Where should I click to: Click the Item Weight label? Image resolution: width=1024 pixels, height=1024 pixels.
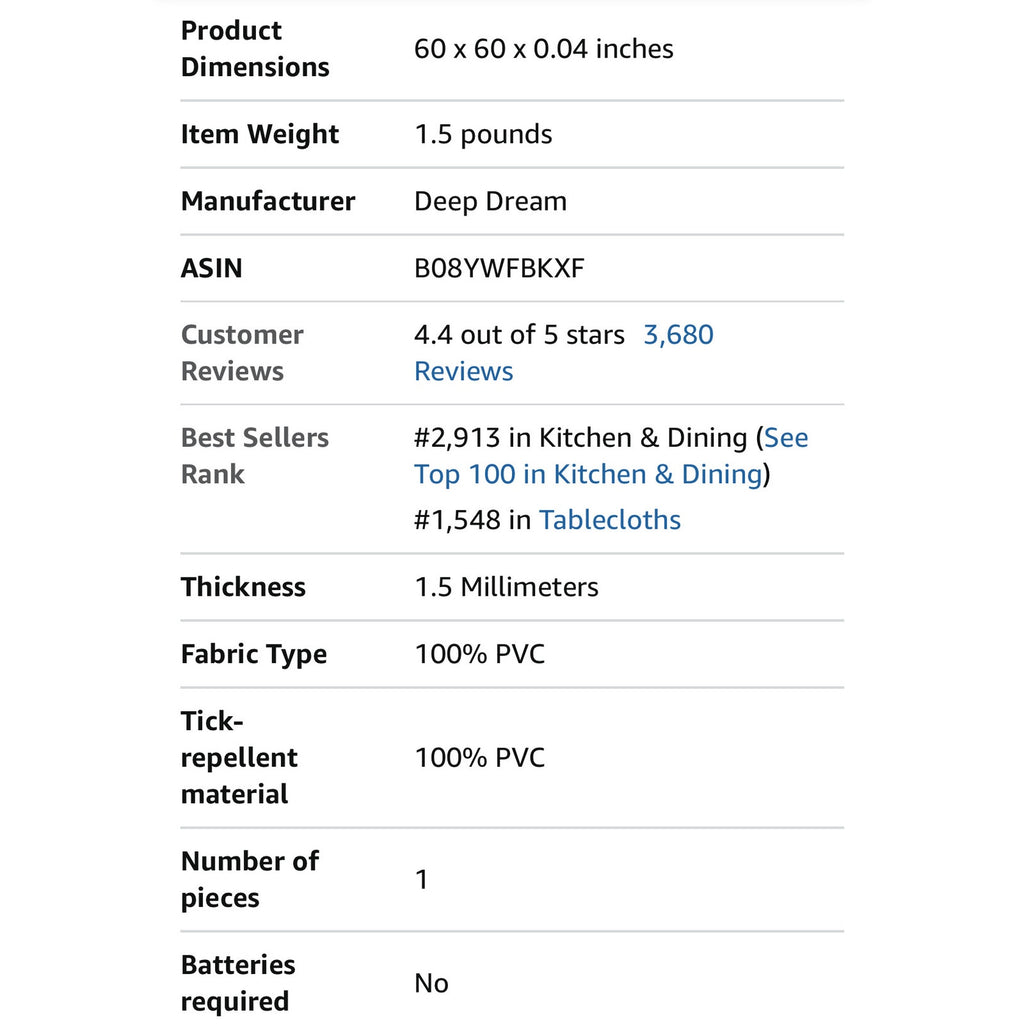coord(260,135)
